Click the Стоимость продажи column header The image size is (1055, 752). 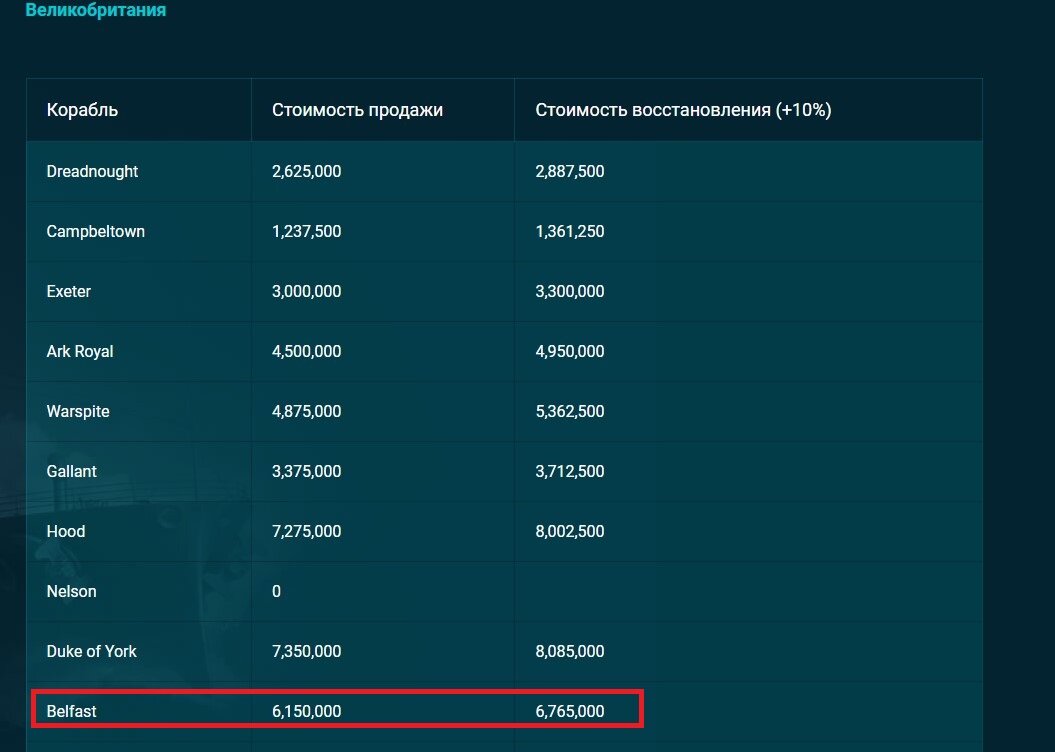pos(357,110)
